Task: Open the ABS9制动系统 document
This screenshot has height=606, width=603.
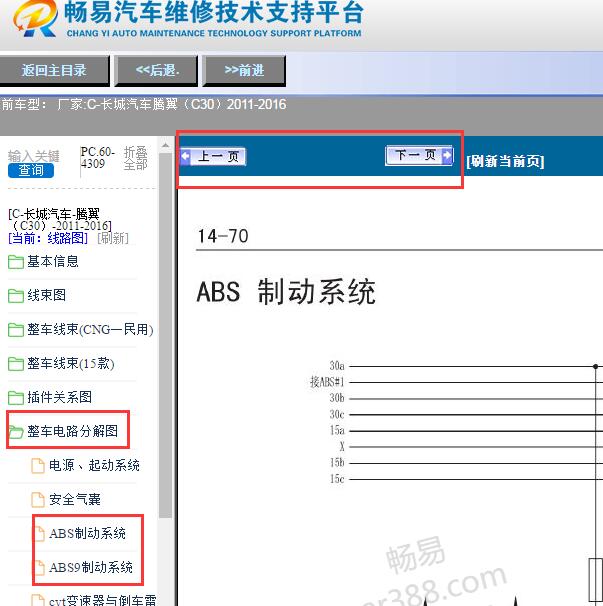Action: coord(91,567)
